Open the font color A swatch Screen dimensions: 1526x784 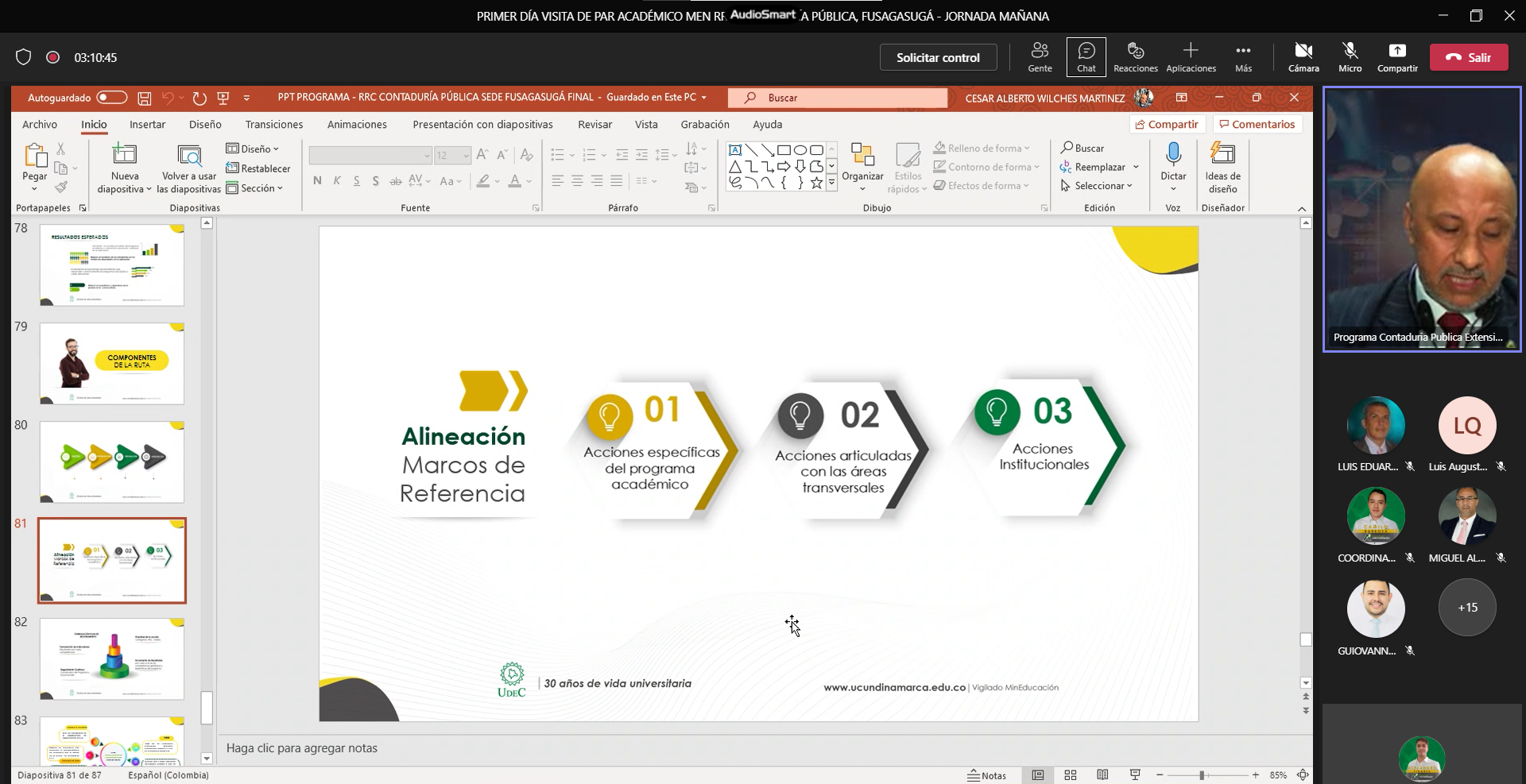pyautogui.click(x=515, y=181)
